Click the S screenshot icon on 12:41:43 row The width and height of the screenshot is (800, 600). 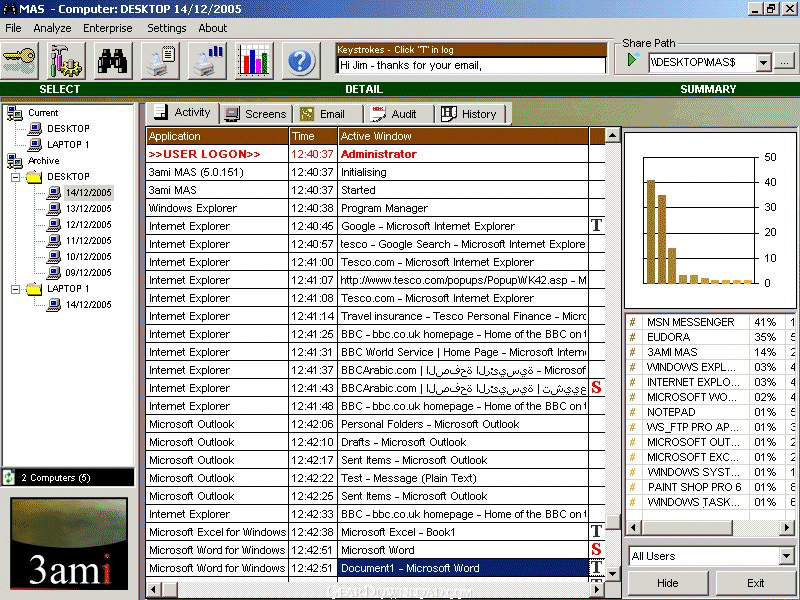596,388
